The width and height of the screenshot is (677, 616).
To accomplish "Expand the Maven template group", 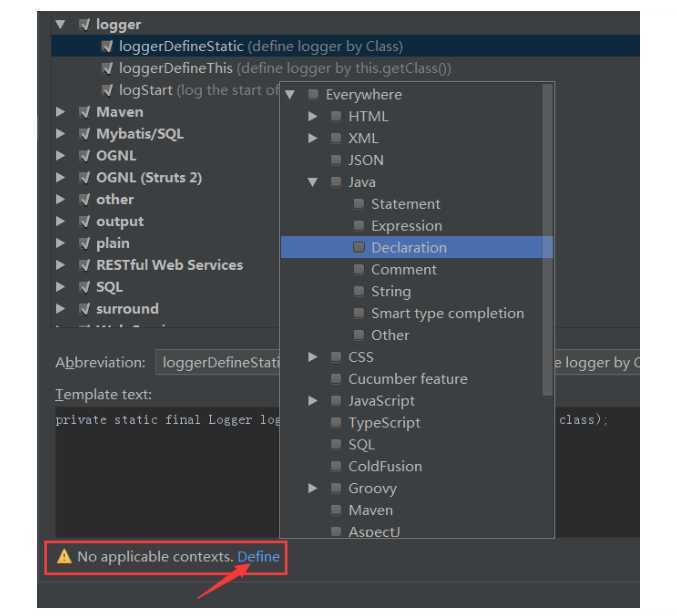I will tap(60, 112).
